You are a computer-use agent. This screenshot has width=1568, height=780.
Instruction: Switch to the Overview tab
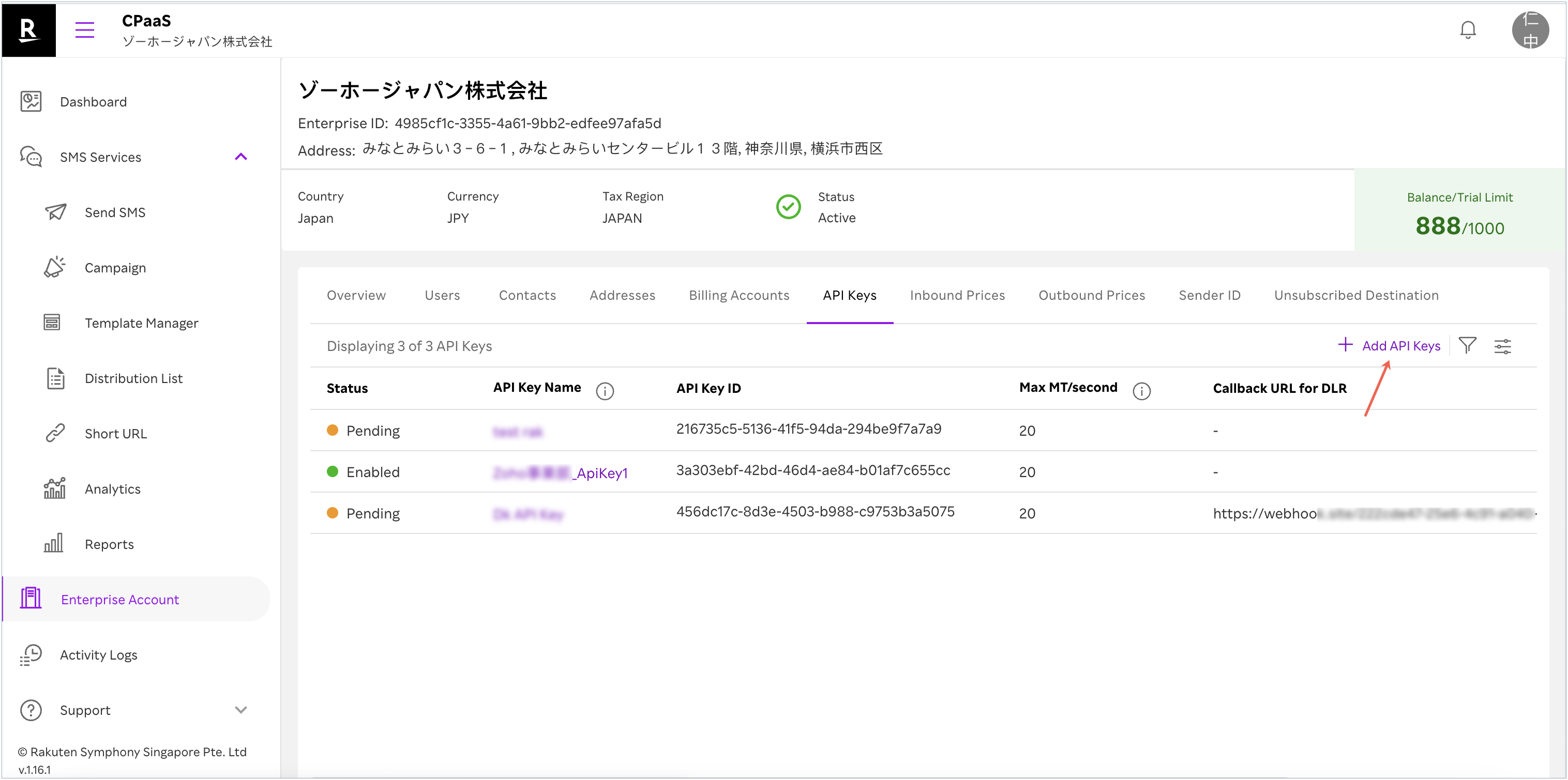[x=356, y=295]
